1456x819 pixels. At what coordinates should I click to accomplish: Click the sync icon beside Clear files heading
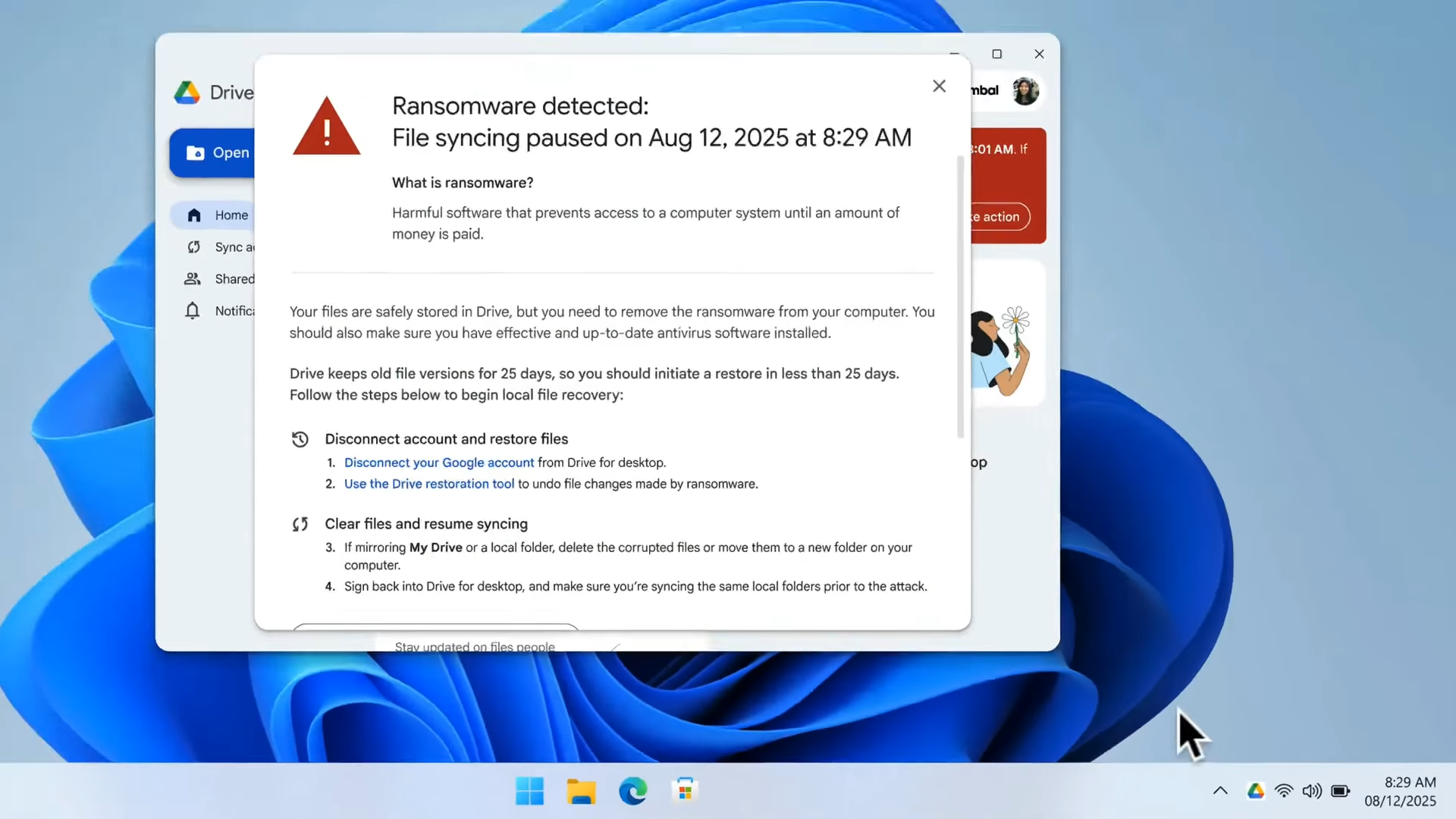point(300,524)
